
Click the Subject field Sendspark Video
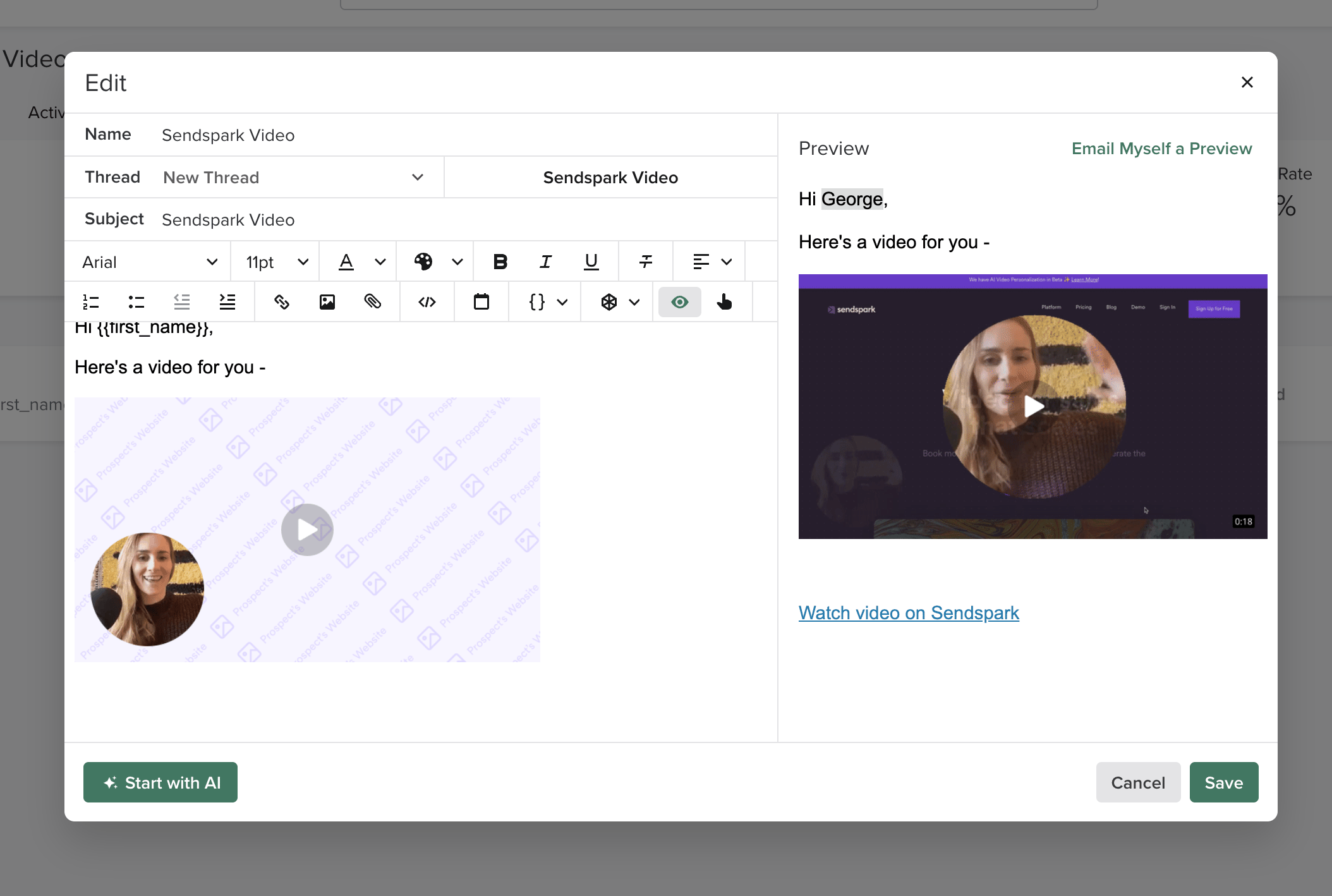464,220
